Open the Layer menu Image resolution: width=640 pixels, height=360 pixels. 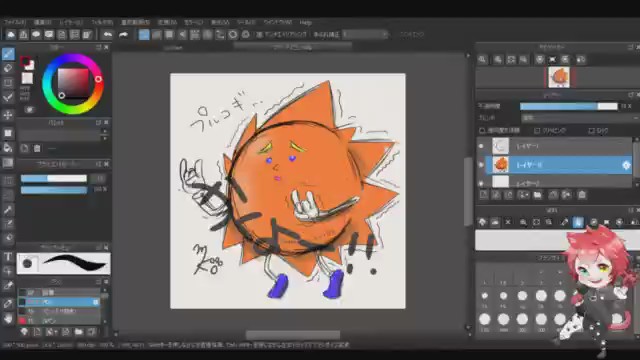click(71, 22)
